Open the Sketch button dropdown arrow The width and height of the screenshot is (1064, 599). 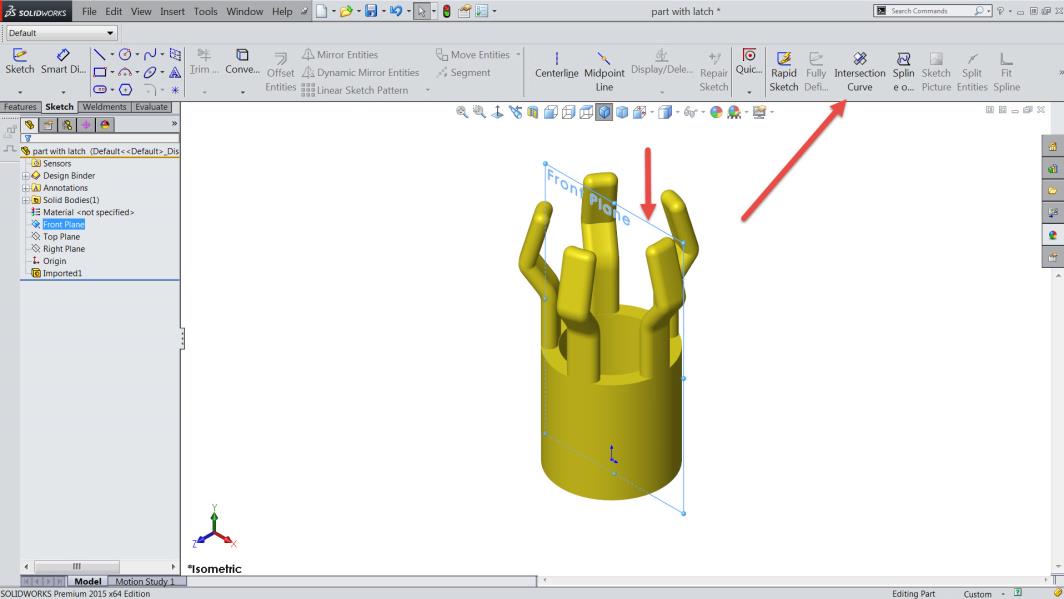click(x=20, y=92)
